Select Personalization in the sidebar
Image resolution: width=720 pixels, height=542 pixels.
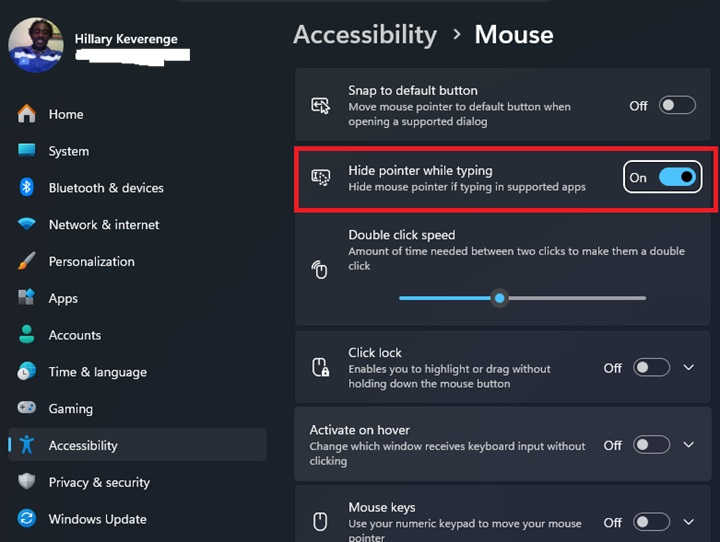tap(137, 261)
